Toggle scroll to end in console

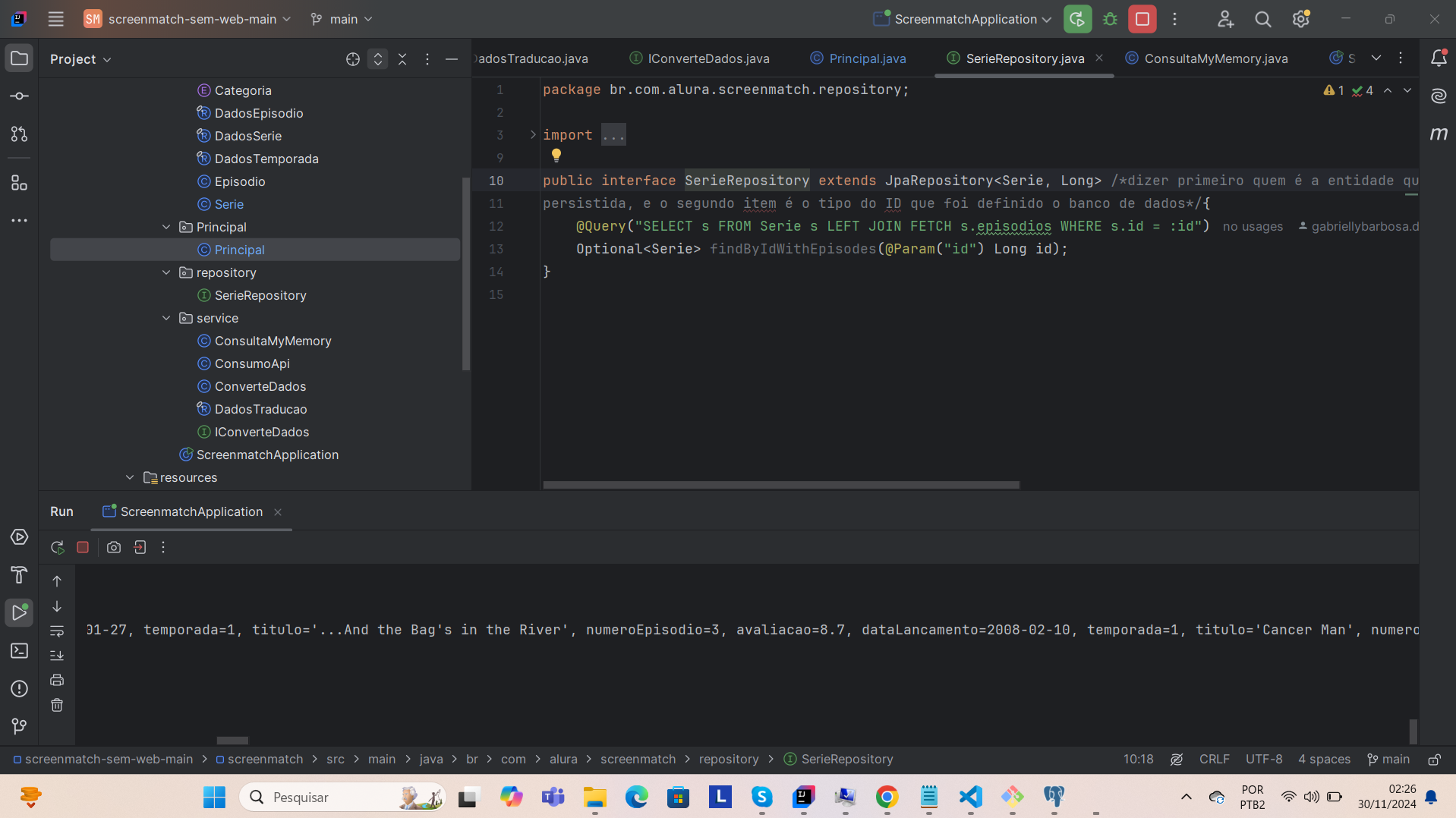[57, 656]
